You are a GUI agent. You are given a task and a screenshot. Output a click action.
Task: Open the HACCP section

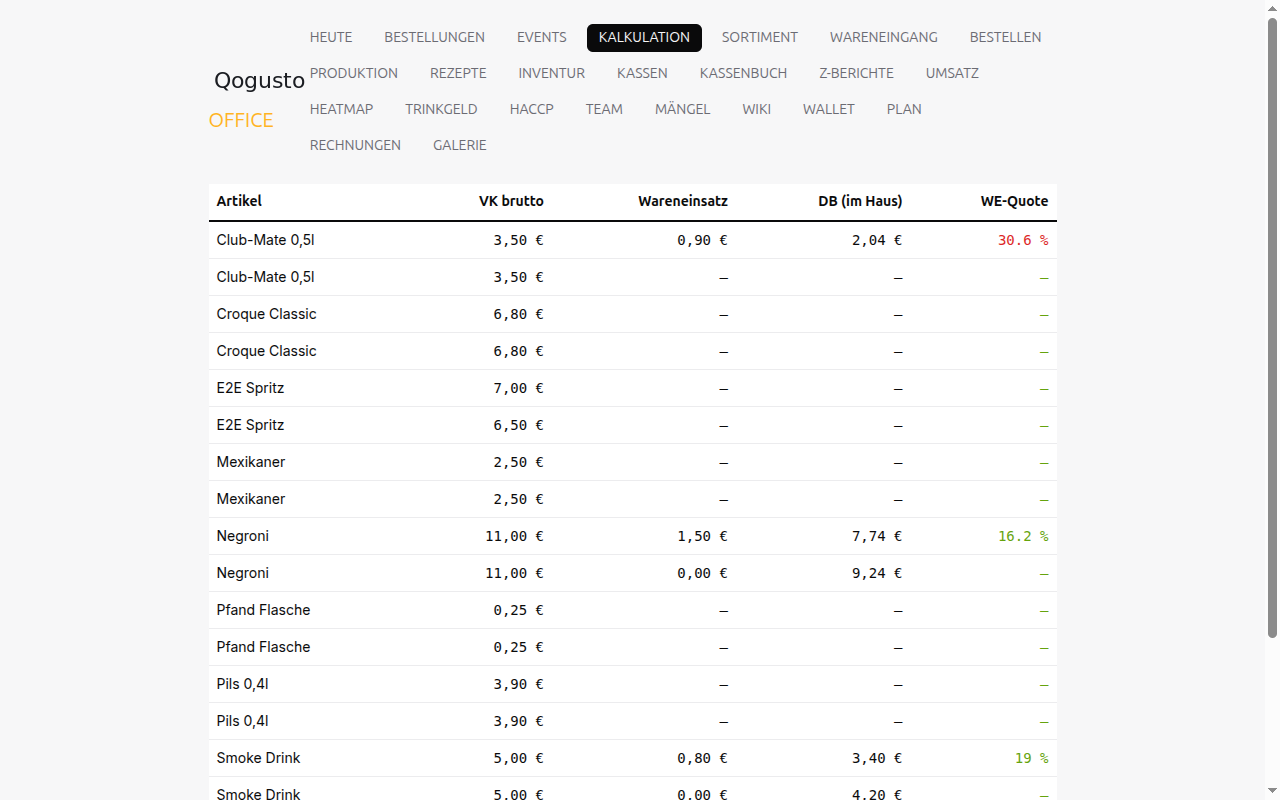531,109
